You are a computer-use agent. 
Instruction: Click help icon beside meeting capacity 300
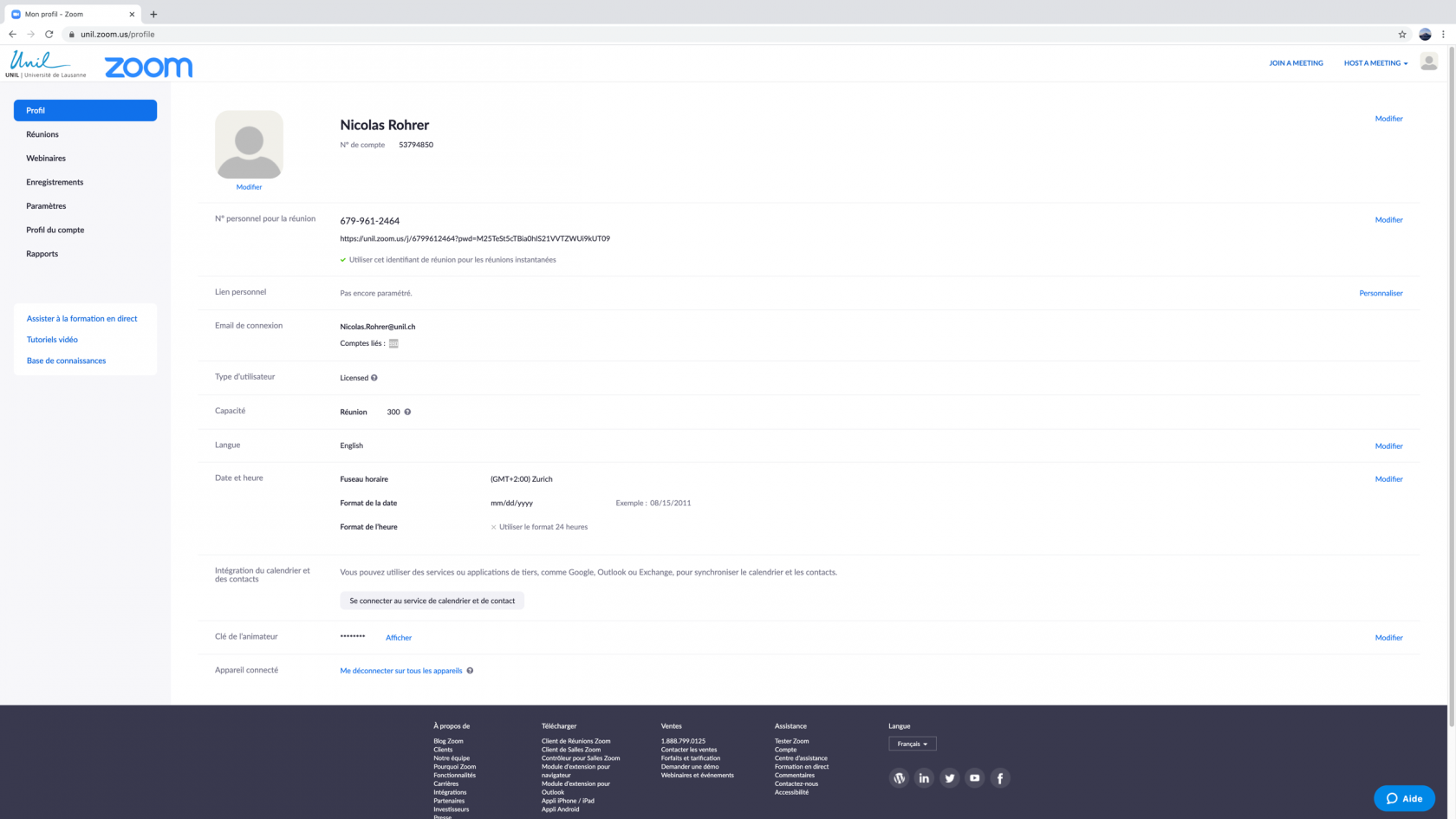click(x=407, y=412)
